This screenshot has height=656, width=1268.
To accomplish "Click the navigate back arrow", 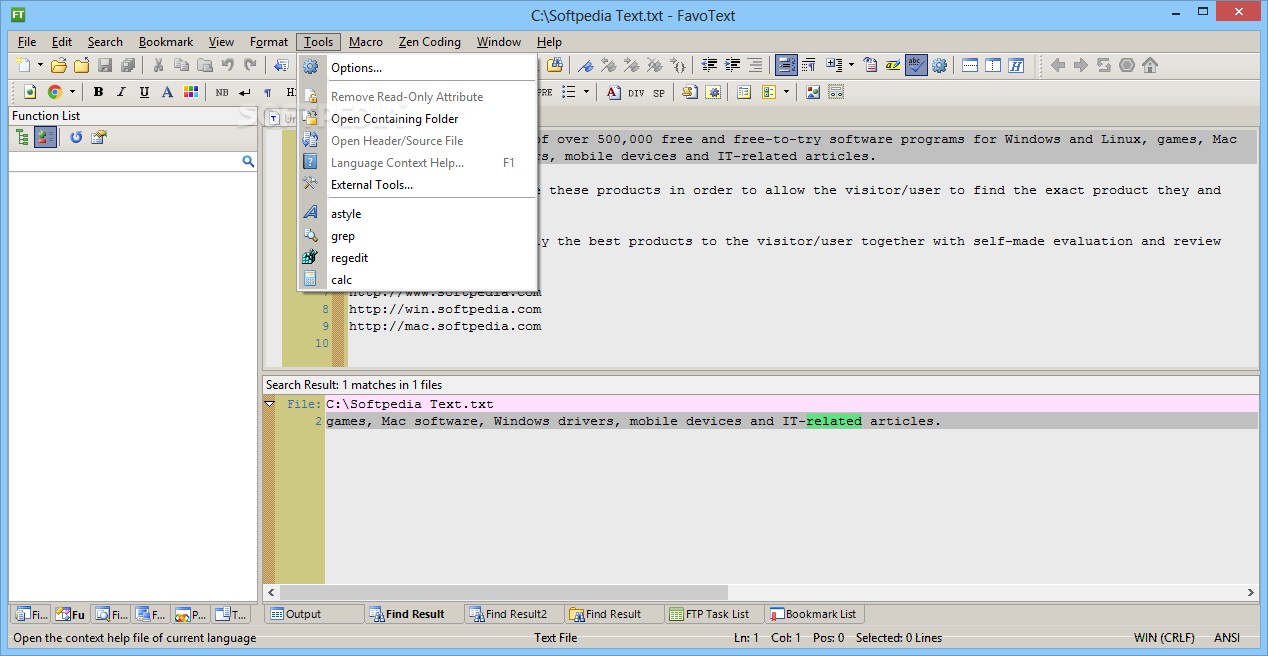I will click(1058, 66).
